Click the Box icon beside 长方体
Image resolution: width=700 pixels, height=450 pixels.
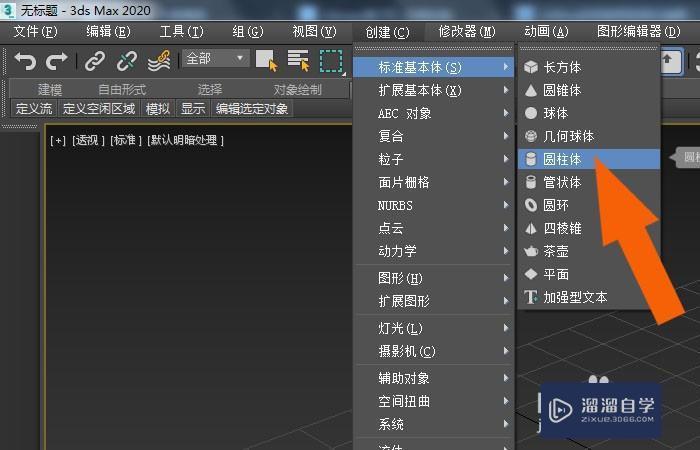click(531, 67)
